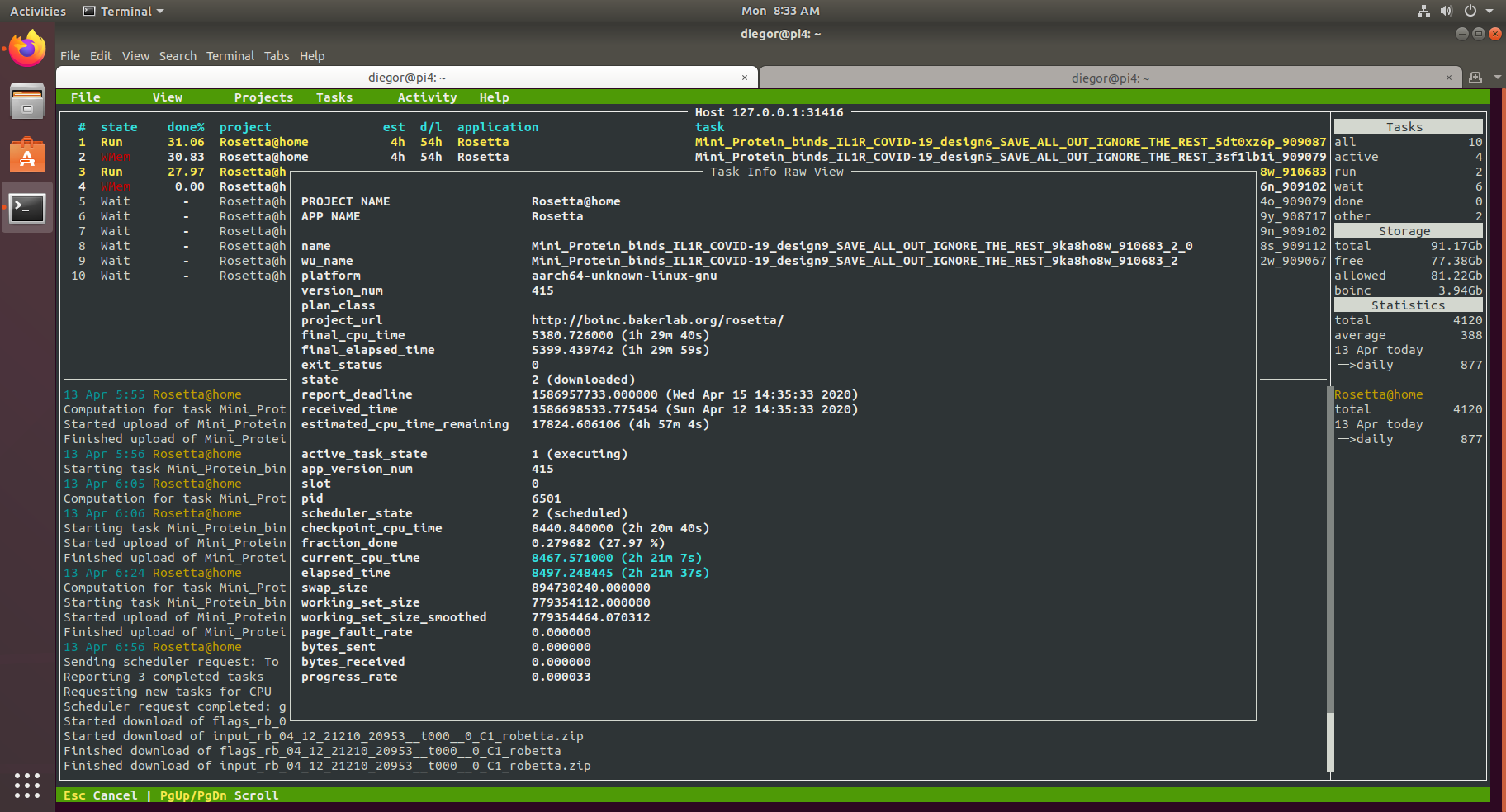The image size is (1506, 812).
Task: Open boinctui File menu
Action: pos(86,97)
